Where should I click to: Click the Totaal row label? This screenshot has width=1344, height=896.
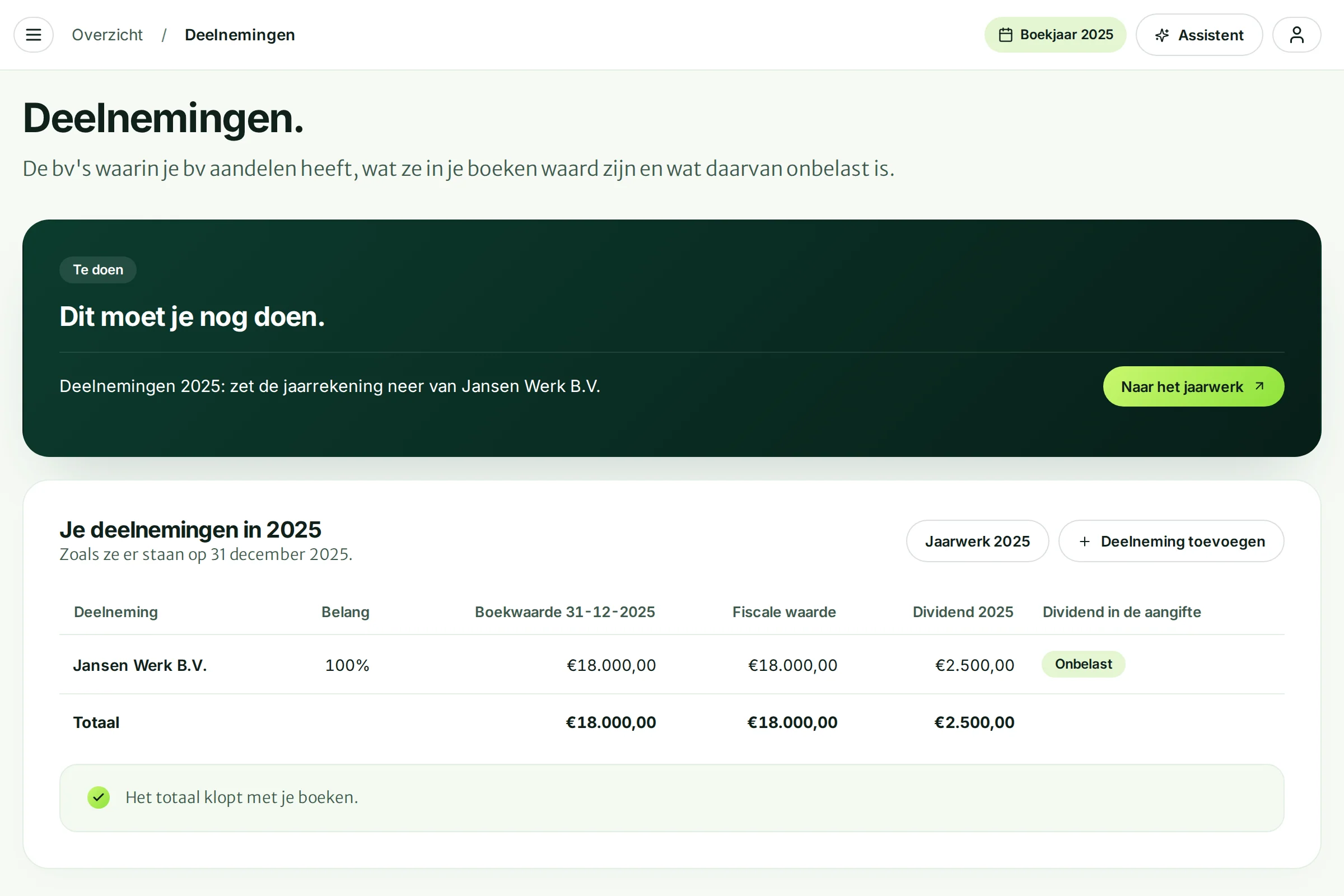point(96,722)
